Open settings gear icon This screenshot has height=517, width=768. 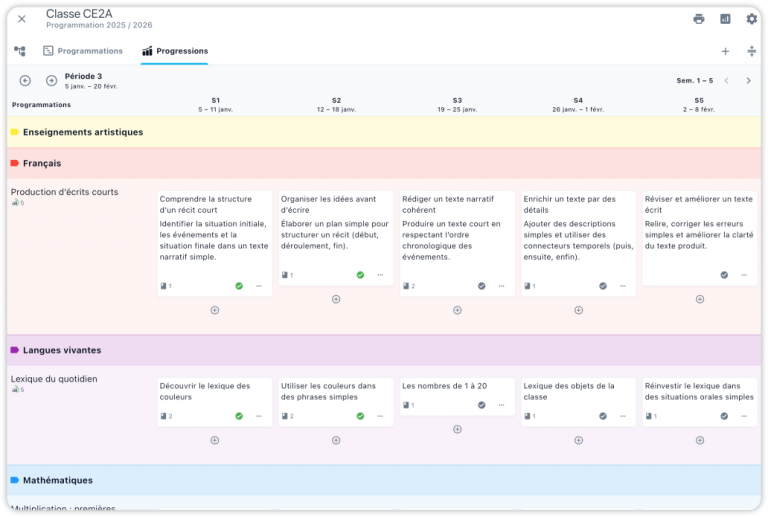click(751, 19)
